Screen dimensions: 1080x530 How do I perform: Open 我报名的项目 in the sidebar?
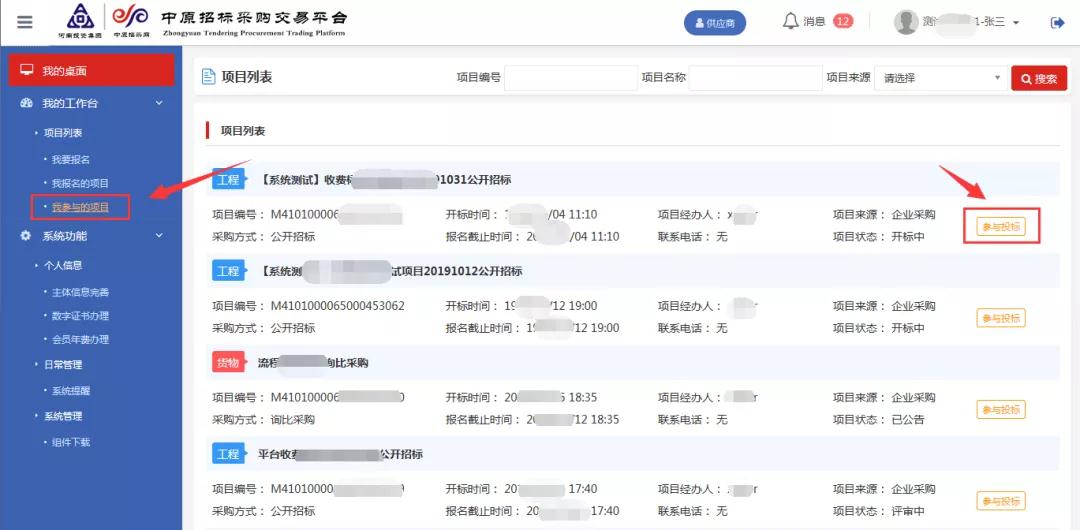pyautogui.click(x=80, y=183)
